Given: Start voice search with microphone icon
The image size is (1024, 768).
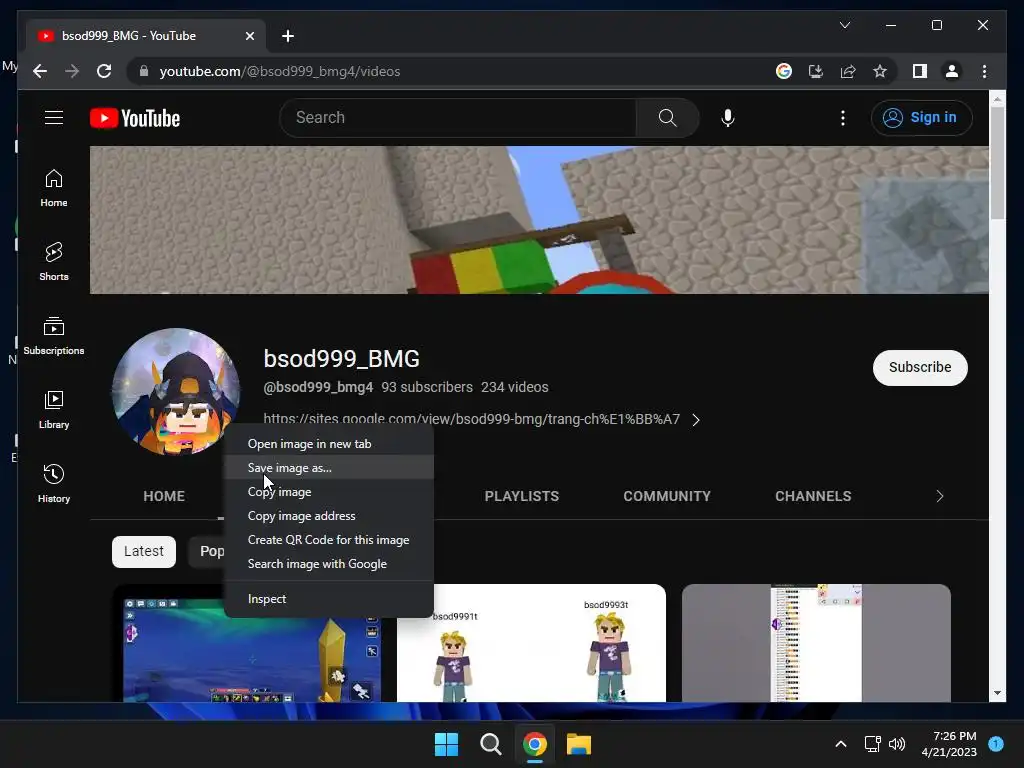Looking at the screenshot, I should (x=728, y=118).
